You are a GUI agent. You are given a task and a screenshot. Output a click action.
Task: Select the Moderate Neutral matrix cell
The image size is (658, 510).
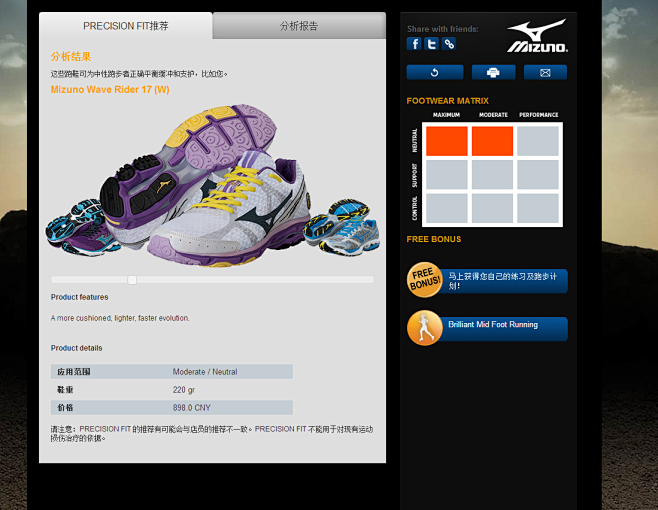pyautogui.click(x=492, y=141)
